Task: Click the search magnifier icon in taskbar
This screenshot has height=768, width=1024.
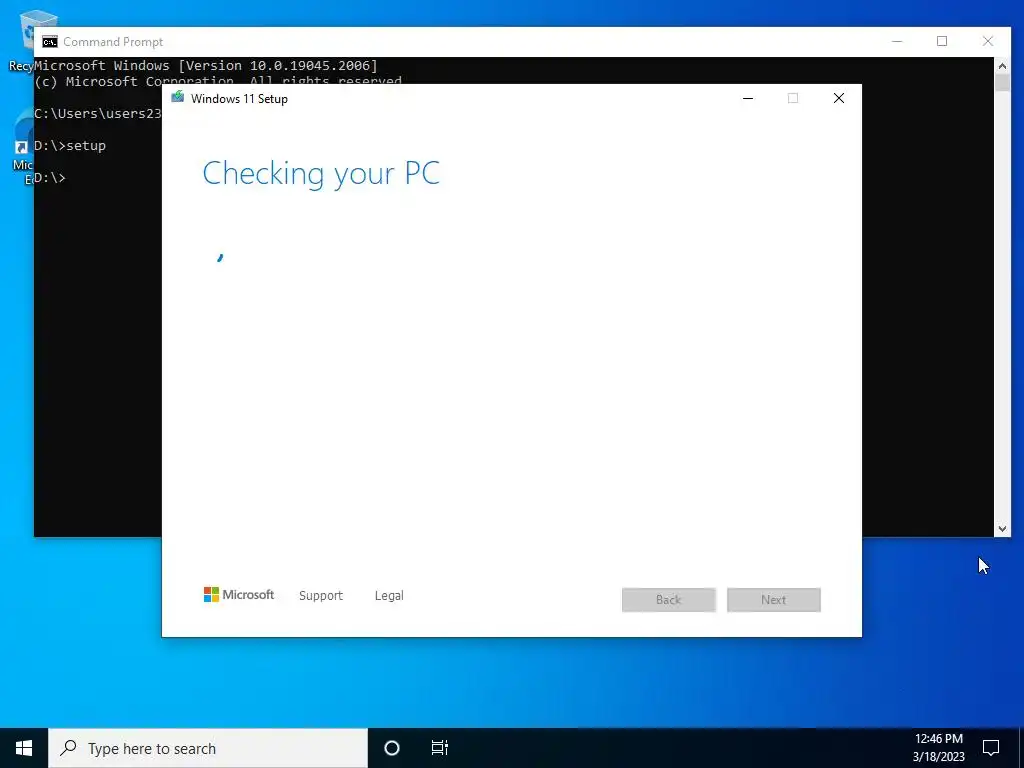Action: (69, 748)
